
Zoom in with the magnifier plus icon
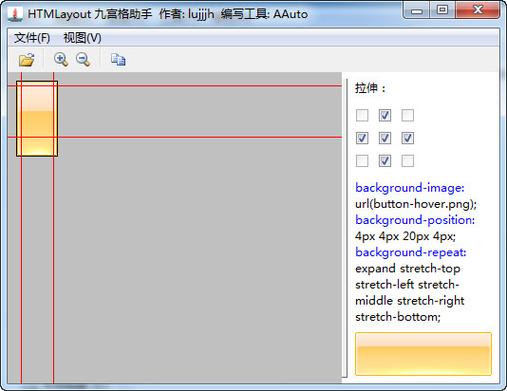tap(61, 60)
